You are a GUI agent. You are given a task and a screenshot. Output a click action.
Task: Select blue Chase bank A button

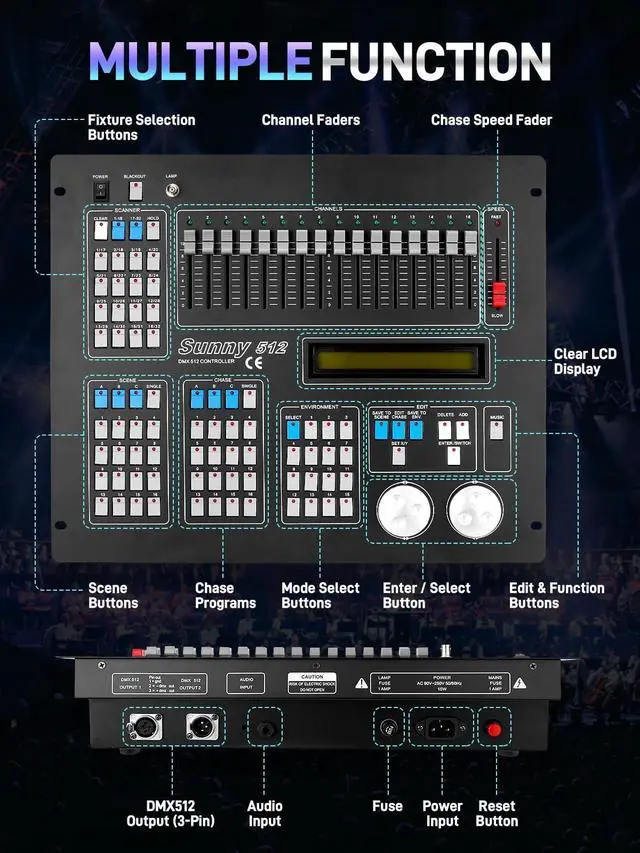coord(197,399)
